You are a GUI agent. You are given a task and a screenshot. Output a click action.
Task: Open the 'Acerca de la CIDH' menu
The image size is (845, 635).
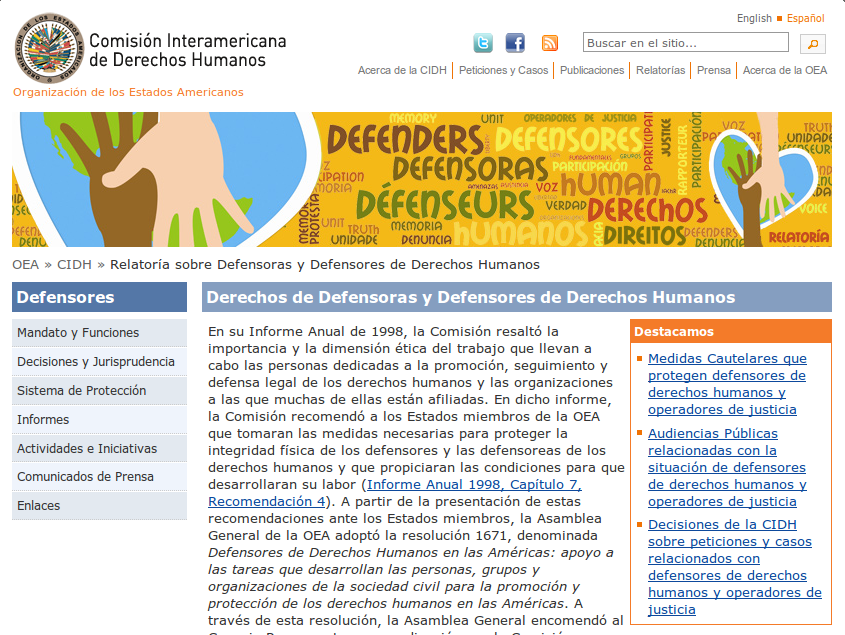point(403,70)
